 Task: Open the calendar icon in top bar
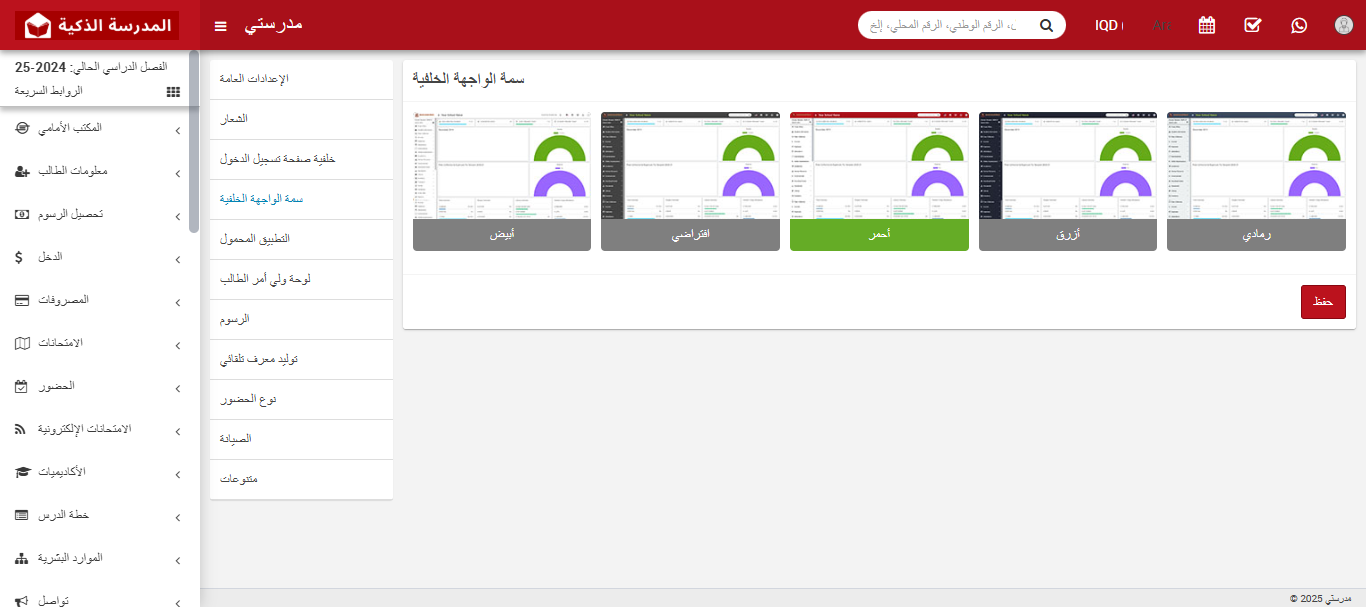[1207, 25]
